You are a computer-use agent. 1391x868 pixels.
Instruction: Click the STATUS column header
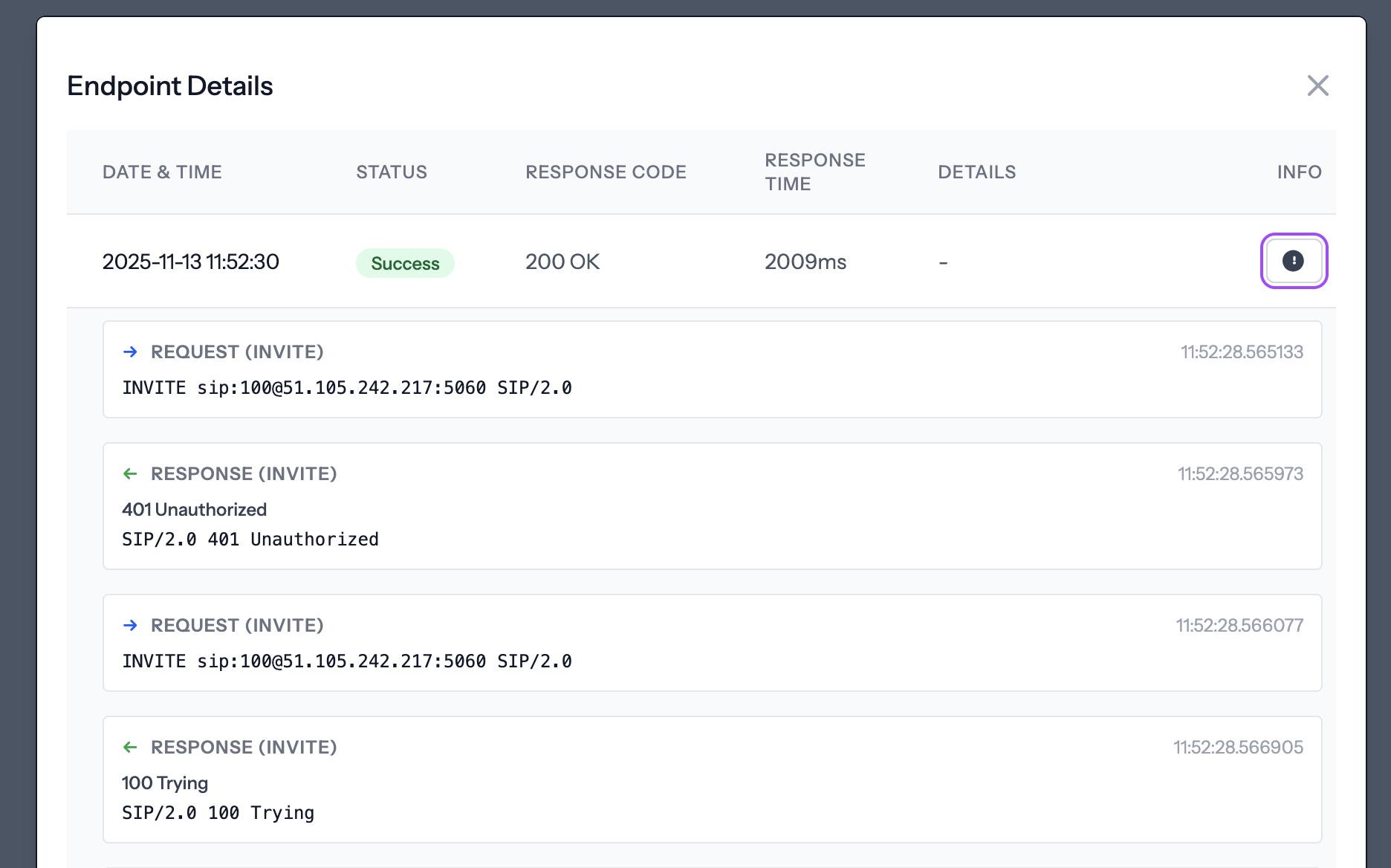[x=392, y=172]
